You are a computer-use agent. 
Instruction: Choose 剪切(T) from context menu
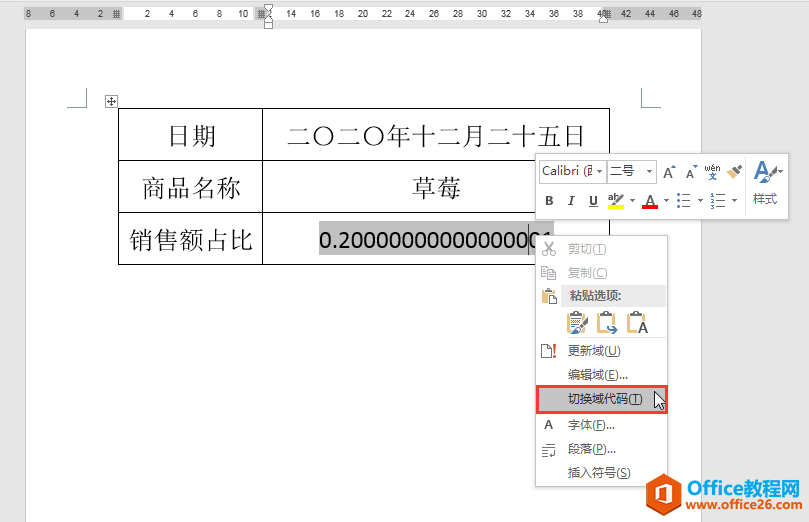[602, 249]
